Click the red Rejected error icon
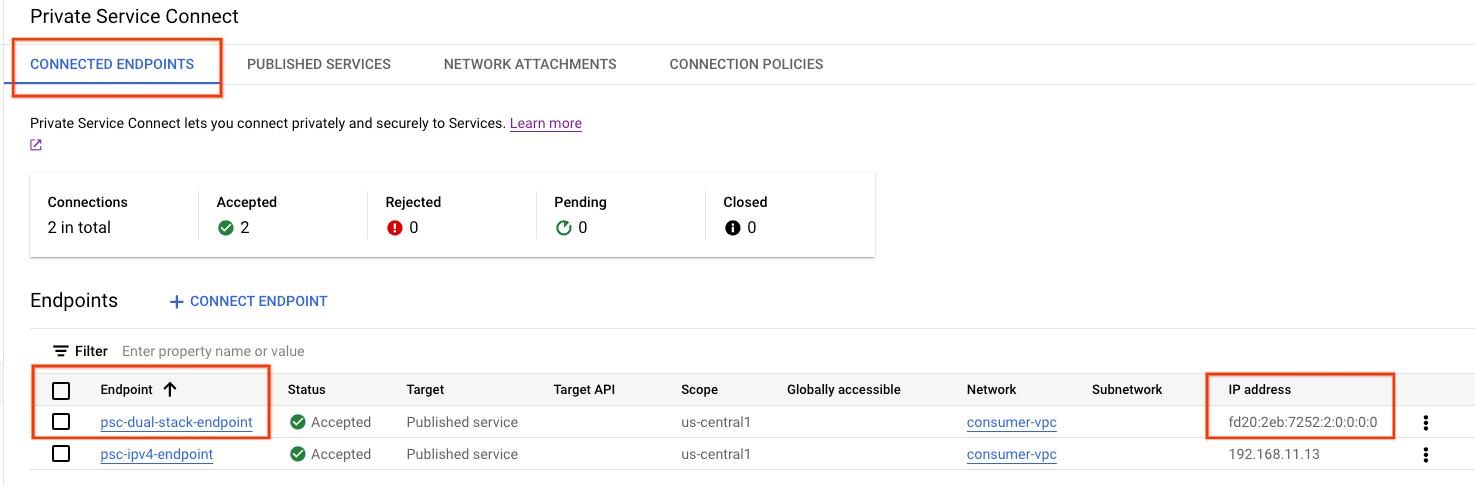The width and height of the screenshot is (1475, 486). [395, 228]
